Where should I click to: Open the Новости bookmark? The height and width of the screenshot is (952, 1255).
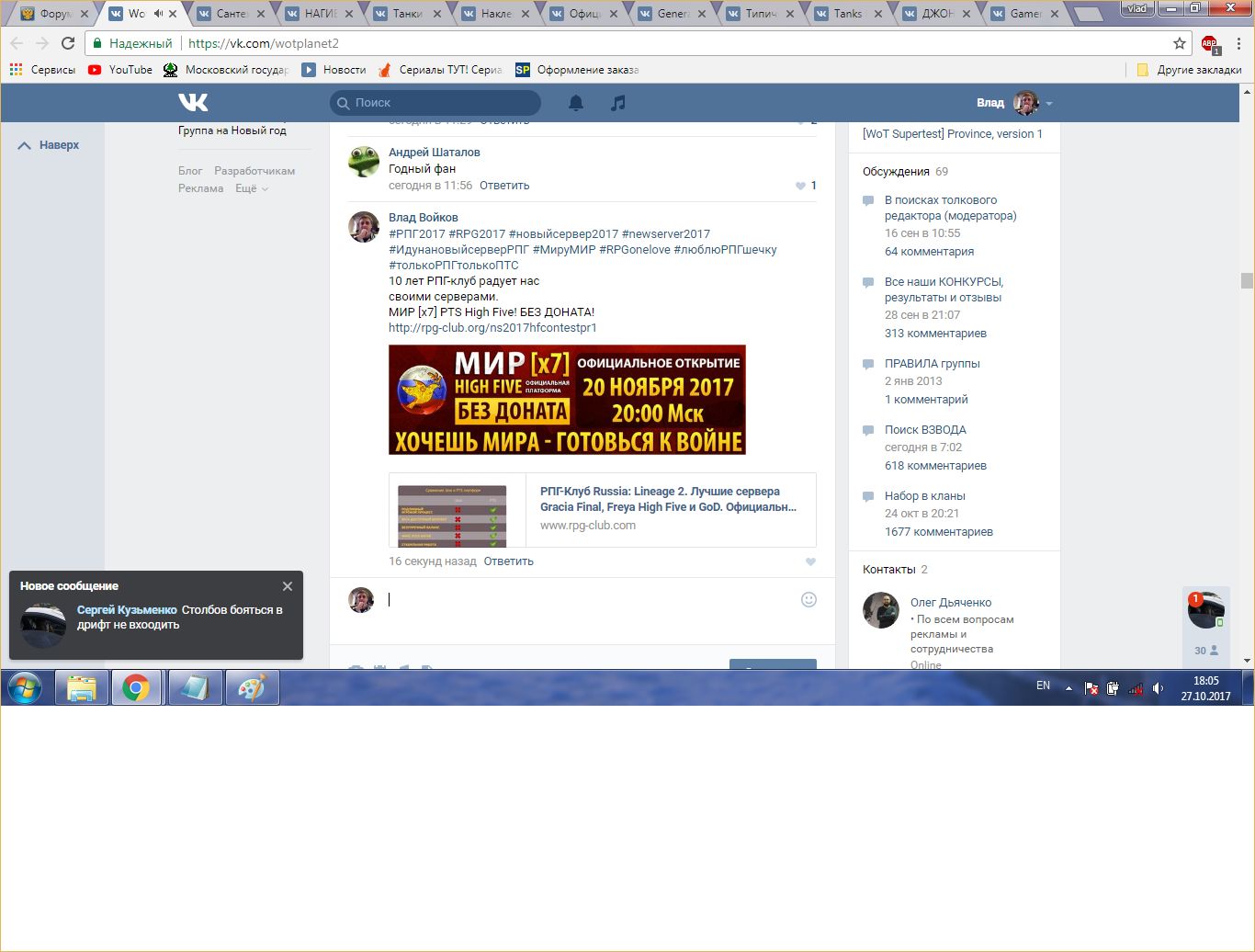coord(334,70)
